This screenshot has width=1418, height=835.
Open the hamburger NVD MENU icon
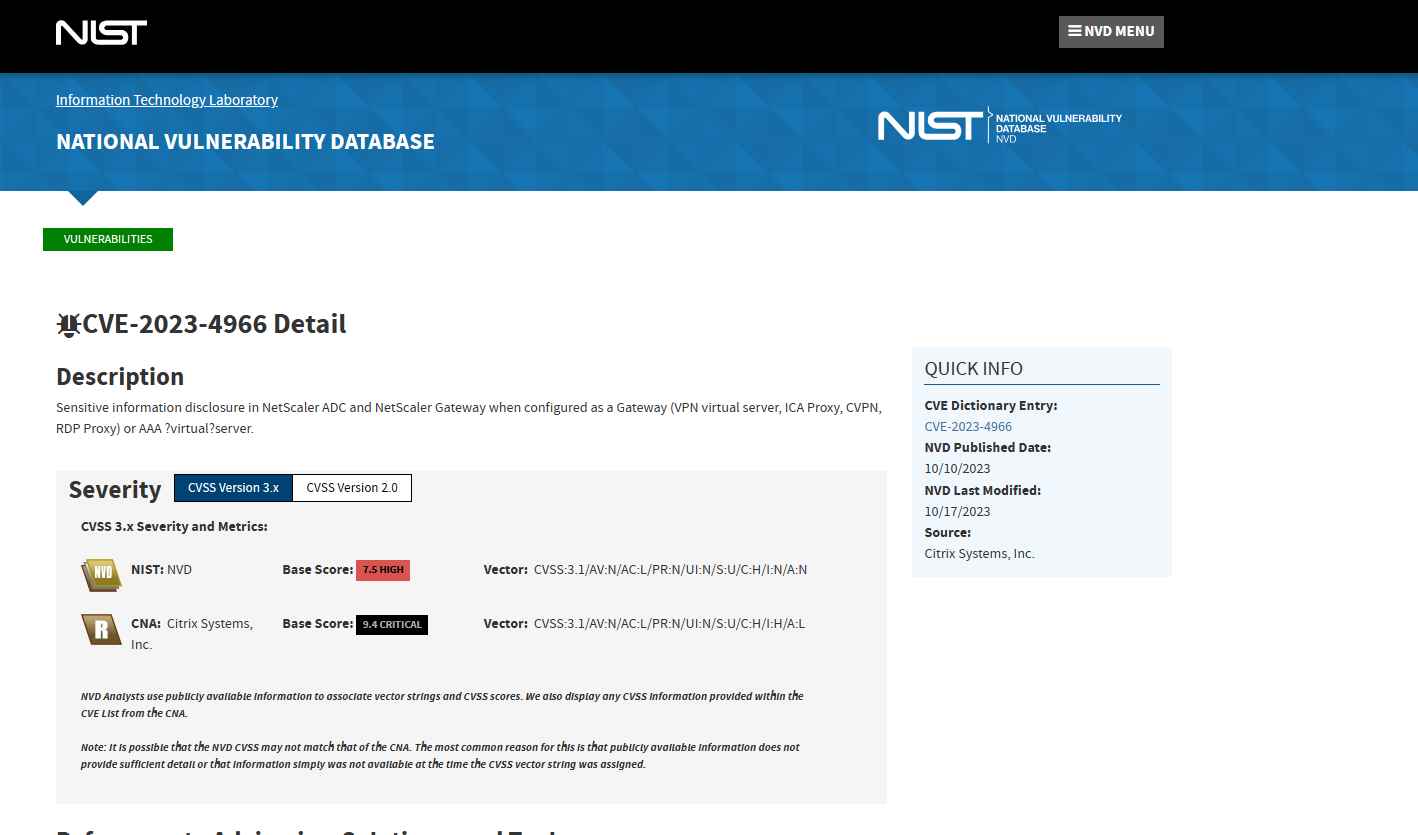(1073, 31)
